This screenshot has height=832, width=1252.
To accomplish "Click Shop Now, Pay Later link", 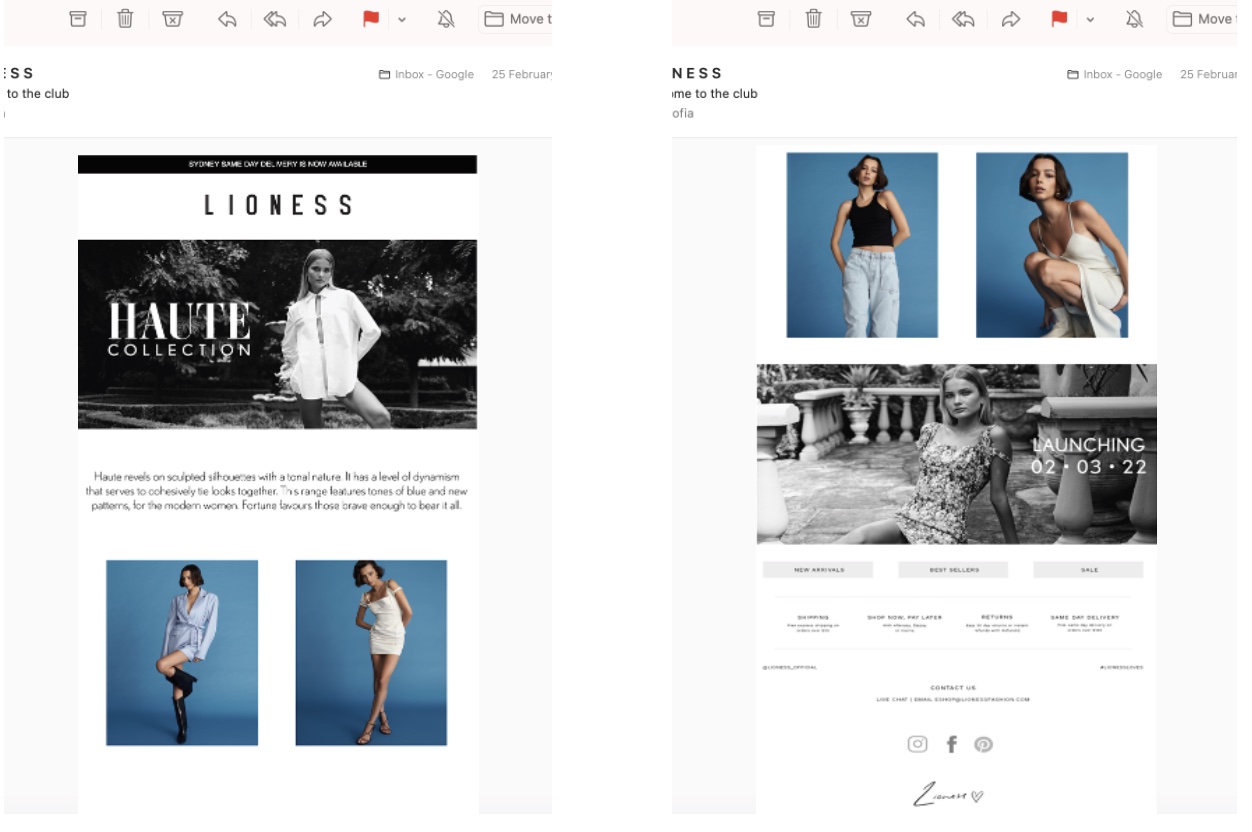I will pyautogui.click(x=905, y=623).
